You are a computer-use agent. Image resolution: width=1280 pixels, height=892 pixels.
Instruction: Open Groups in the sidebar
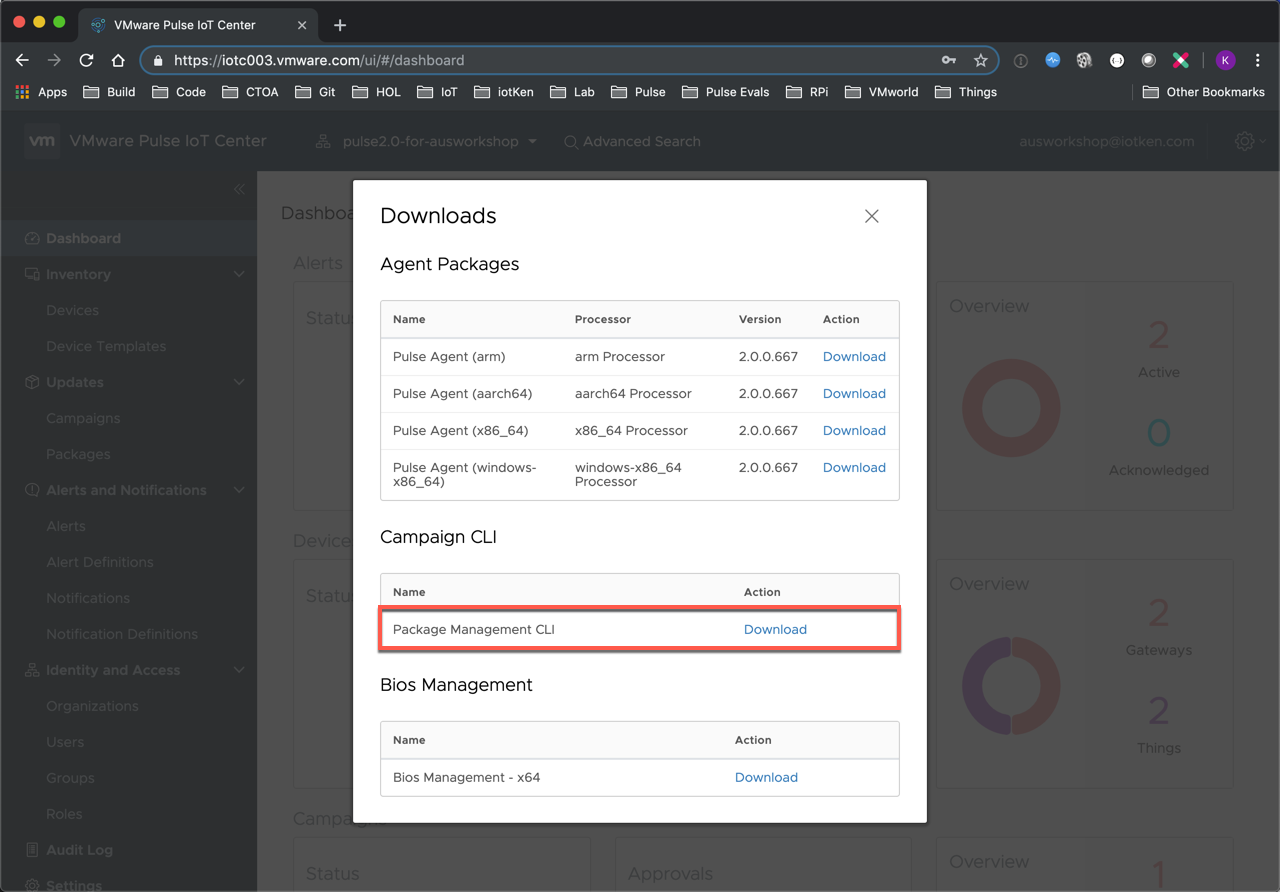click(70, 778)
